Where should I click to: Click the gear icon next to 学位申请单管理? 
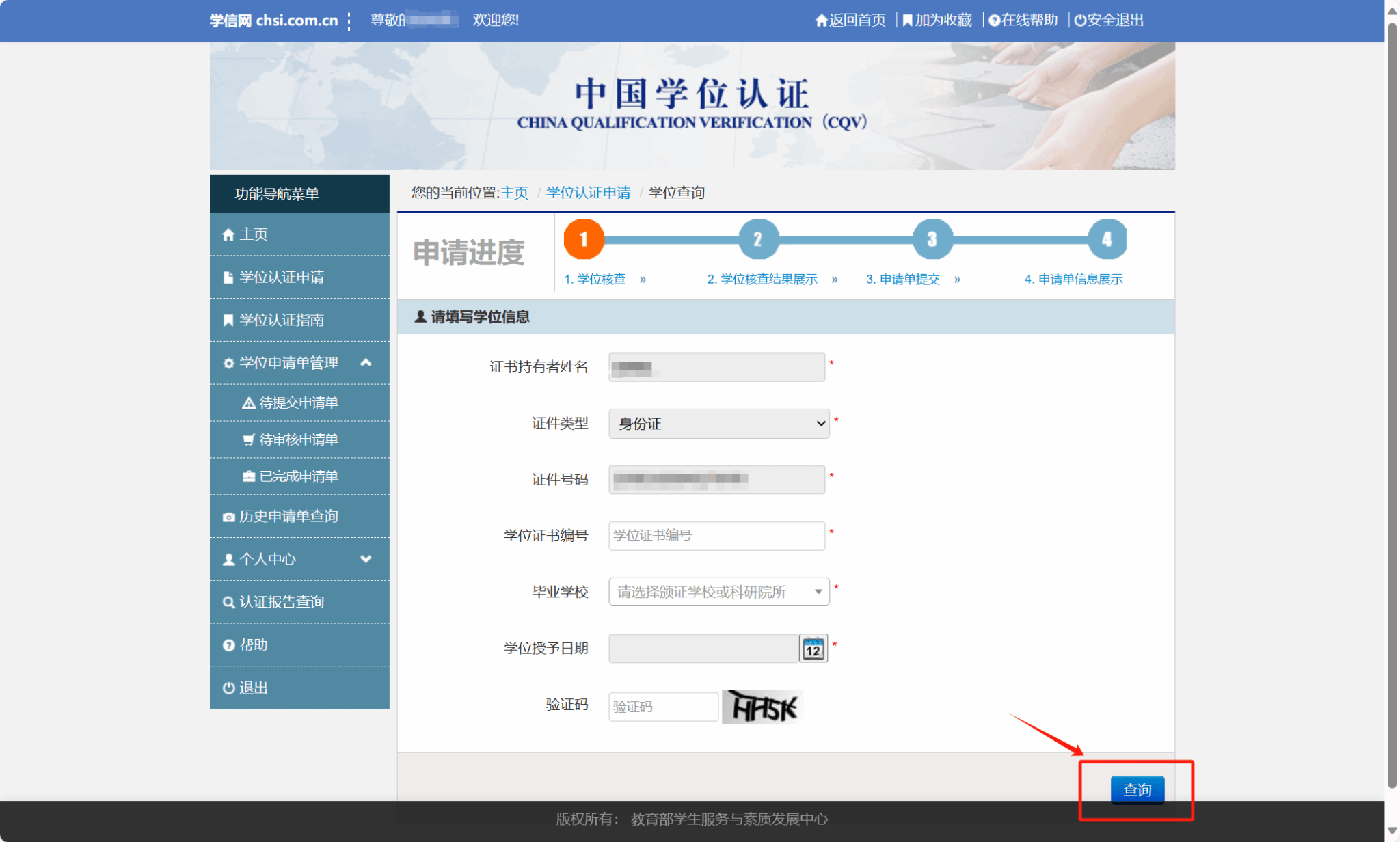point(228,363)
